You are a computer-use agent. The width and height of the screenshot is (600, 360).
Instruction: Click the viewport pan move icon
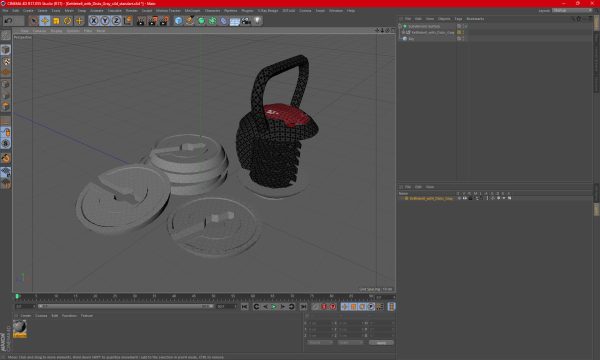377,30
